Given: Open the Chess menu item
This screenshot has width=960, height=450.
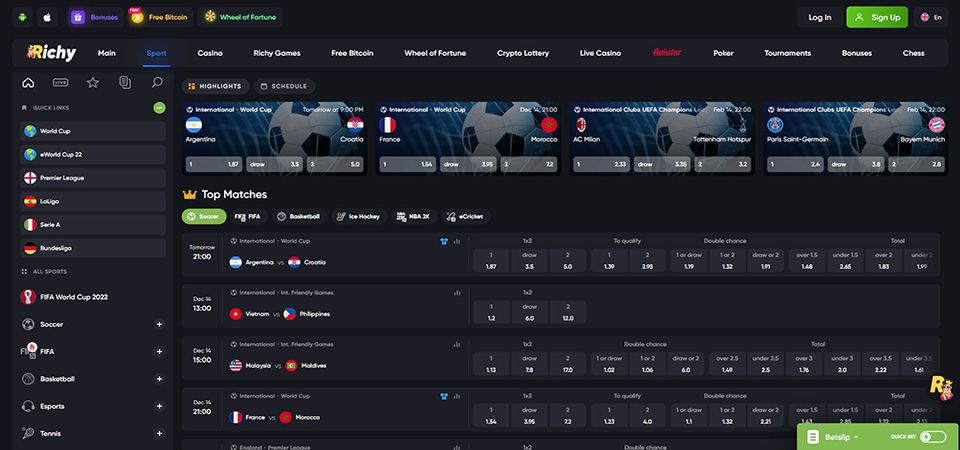Looking at the screenshot, I should [913, 53].
